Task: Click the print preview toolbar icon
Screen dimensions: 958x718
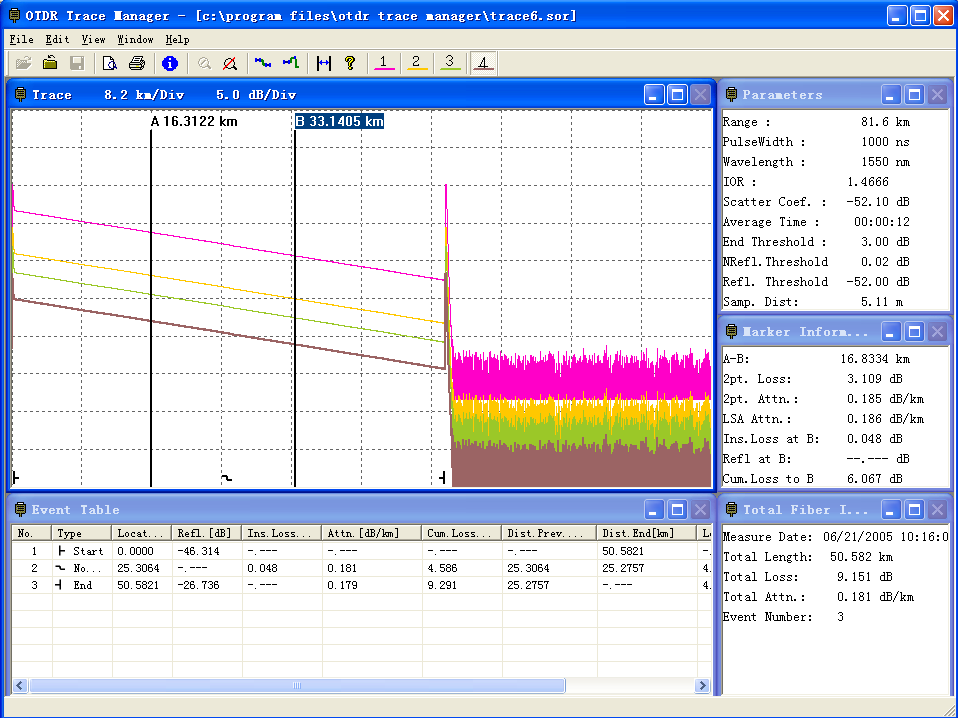Action: pyautogui.click(x=109, y=63)
